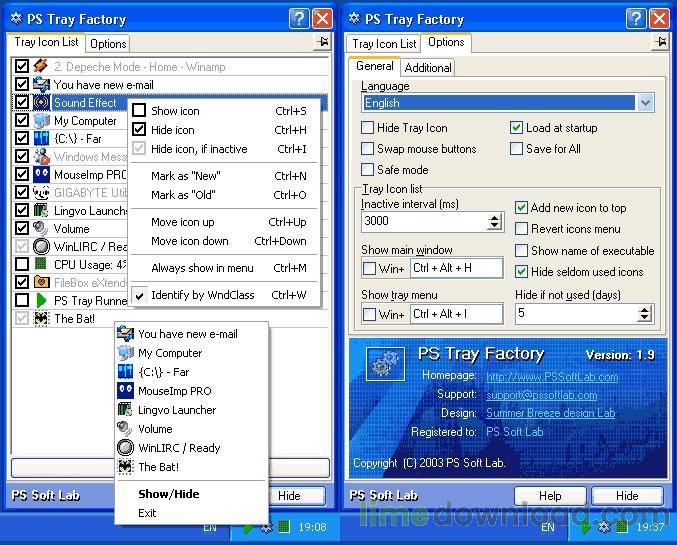Switch to the Additional tab

pyautogui.click(x=428, y=67)
